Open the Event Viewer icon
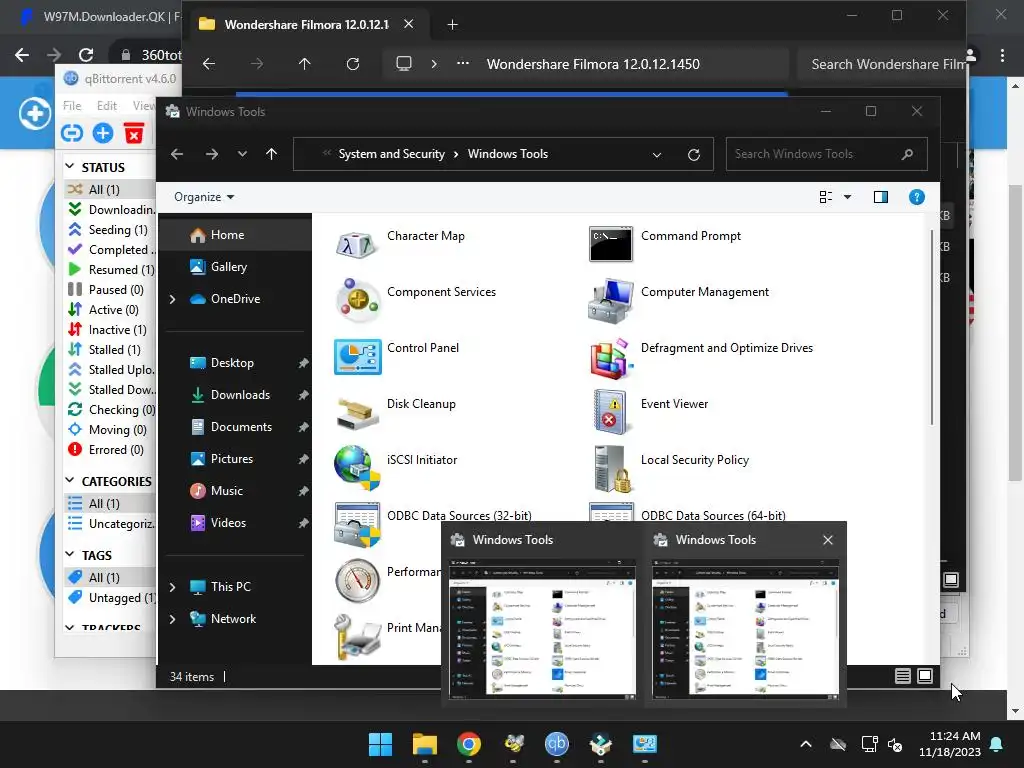This screenshot has width=1024, height=768. [x=611, y=413]
